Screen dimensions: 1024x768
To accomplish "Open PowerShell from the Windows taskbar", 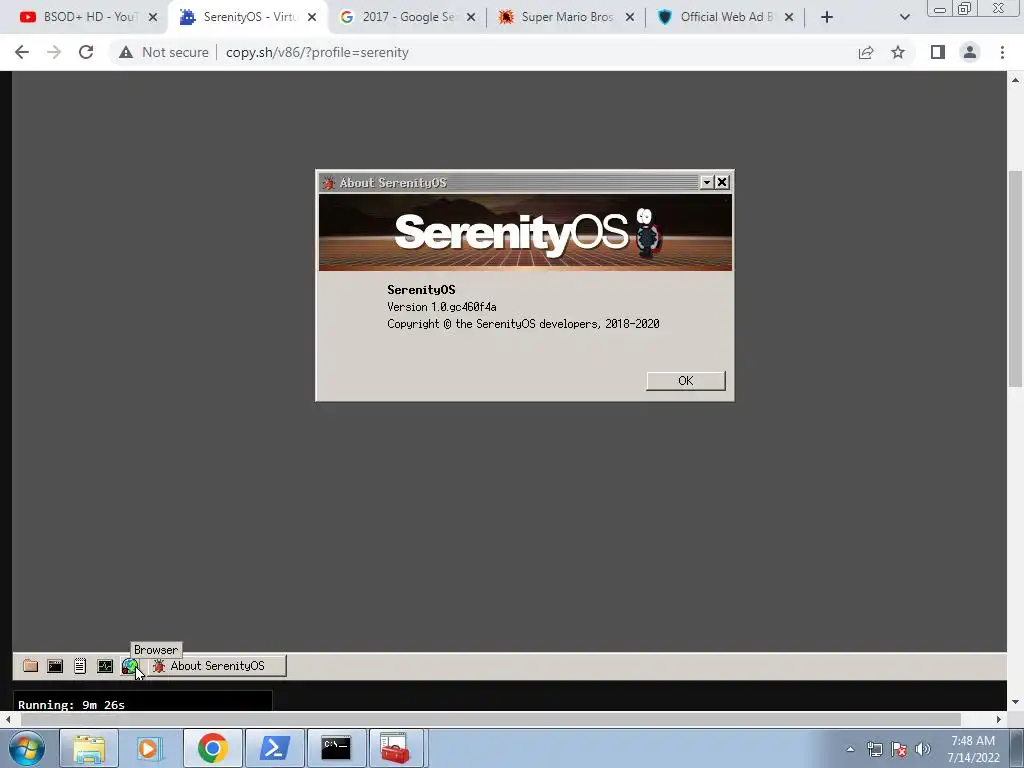I will (275, 748).
